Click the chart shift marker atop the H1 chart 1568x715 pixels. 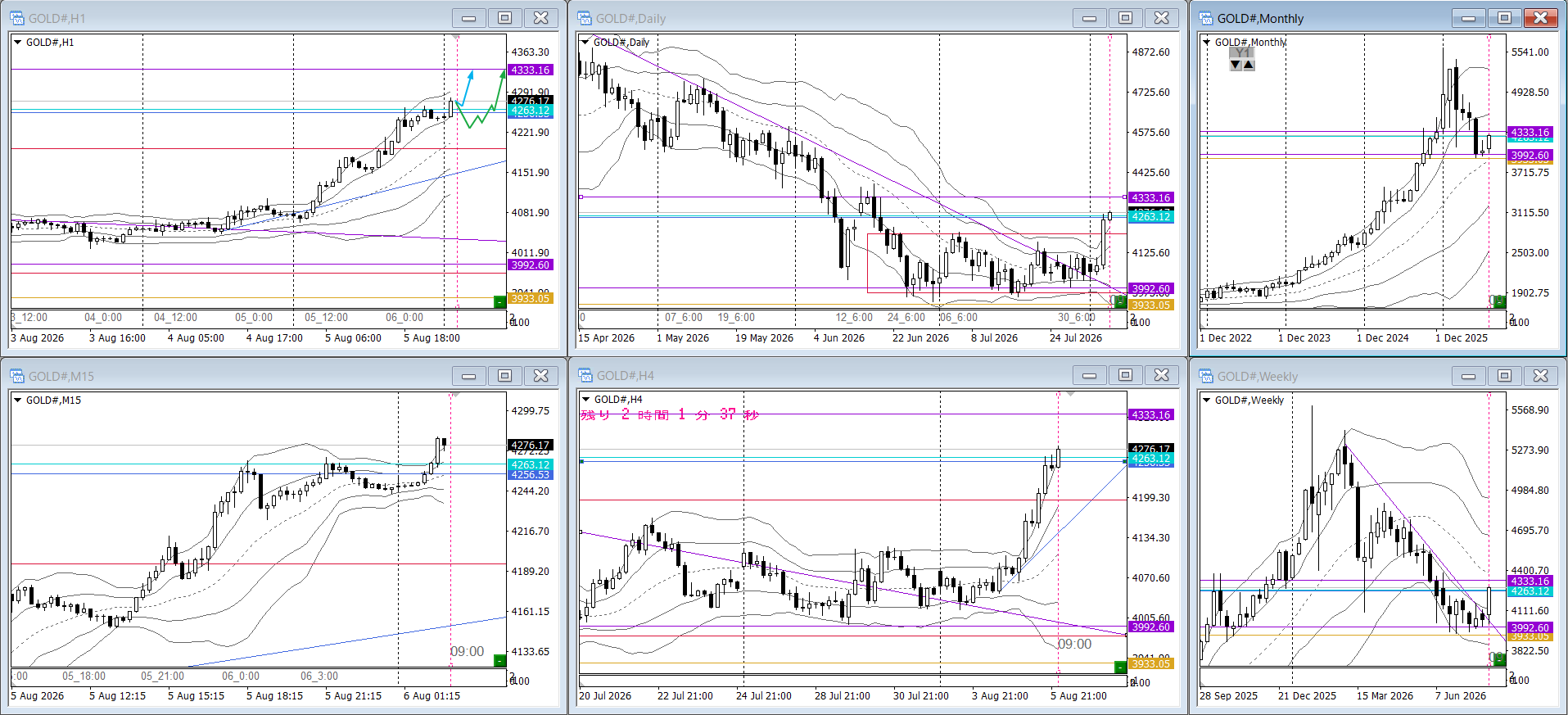pyautogui.click(x=456, y=37)
